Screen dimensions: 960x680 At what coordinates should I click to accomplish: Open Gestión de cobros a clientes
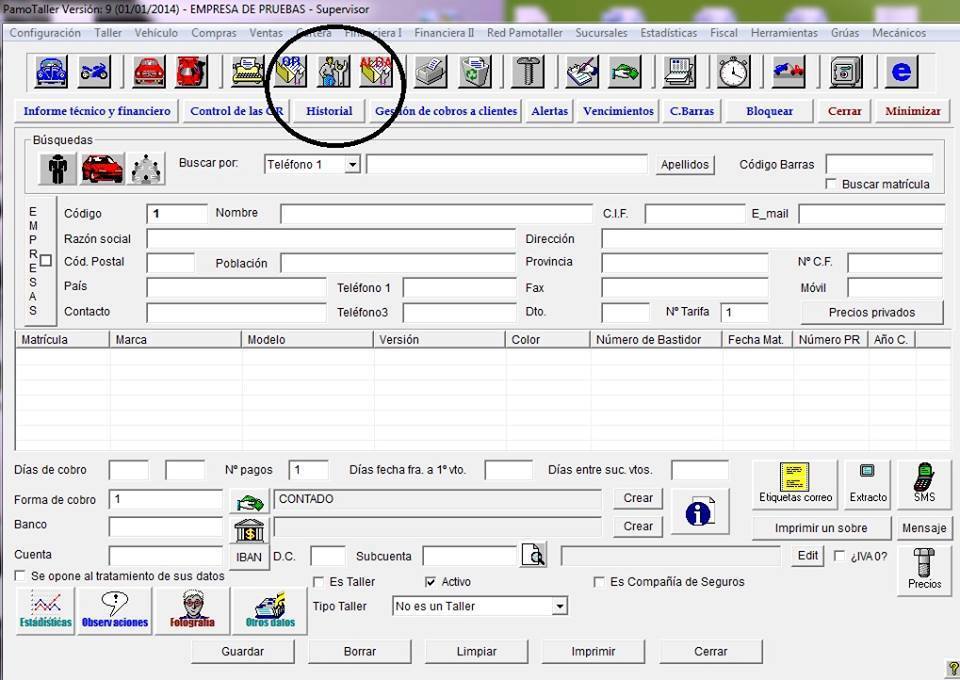(446, 111)
